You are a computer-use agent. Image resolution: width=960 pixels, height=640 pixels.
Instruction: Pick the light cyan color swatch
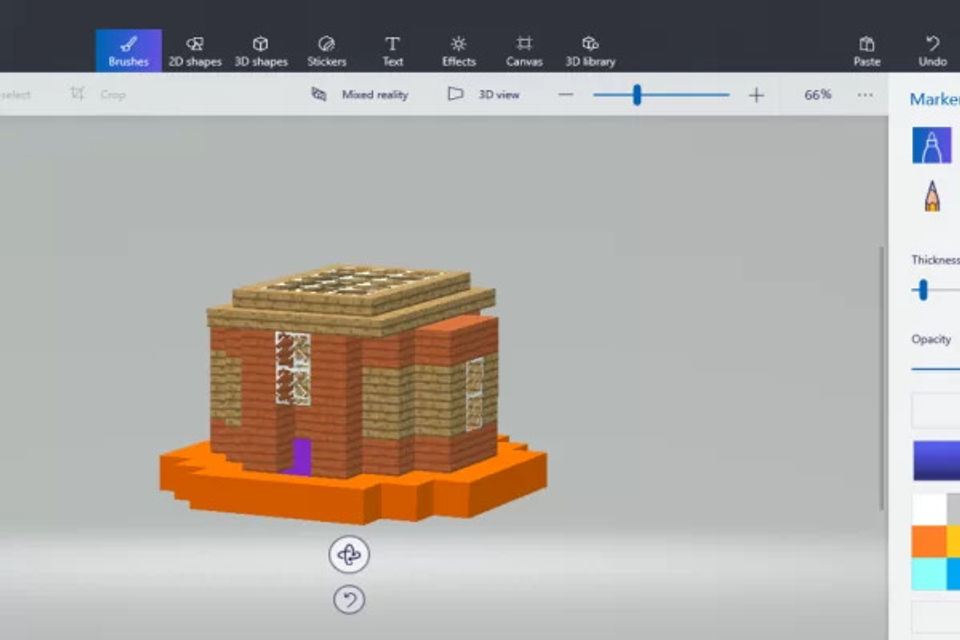929,574
